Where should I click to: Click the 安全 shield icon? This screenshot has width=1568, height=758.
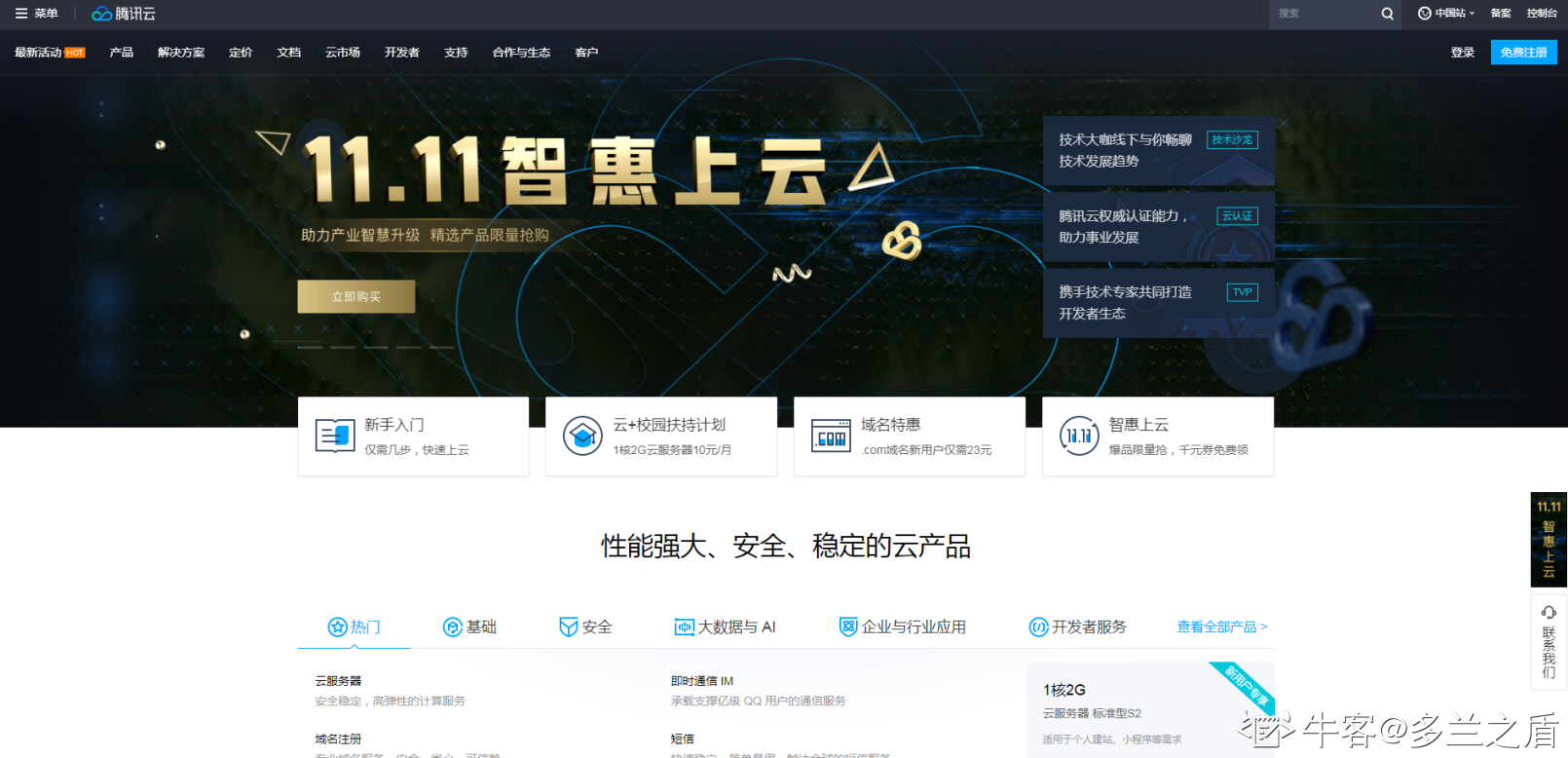pos(569,626)
